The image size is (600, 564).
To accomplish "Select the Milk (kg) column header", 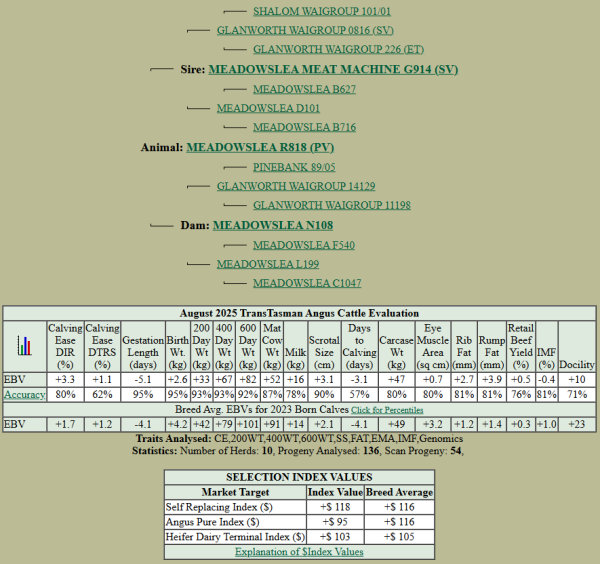I will [x=295, y=346].
